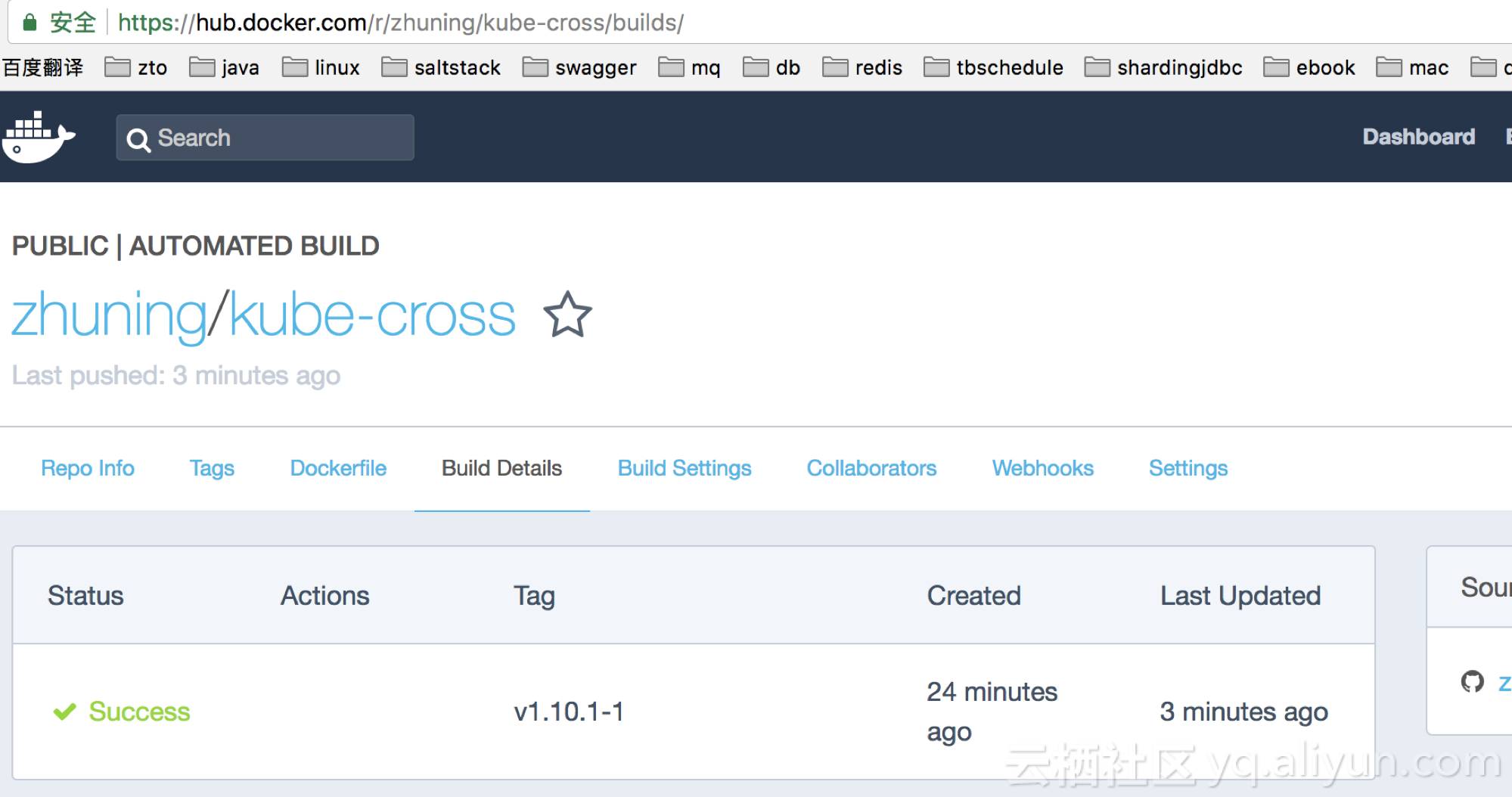
Task: Click the Last Updated column header
Action: click(x=1240, y=596)
